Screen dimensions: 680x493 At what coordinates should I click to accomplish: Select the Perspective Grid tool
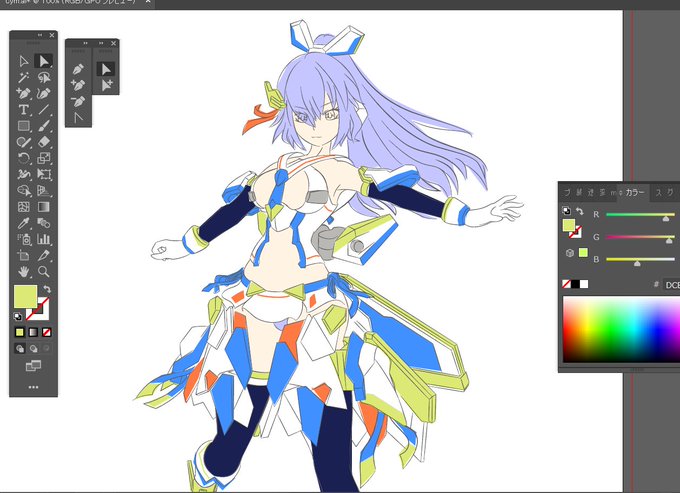pos(43,190)
